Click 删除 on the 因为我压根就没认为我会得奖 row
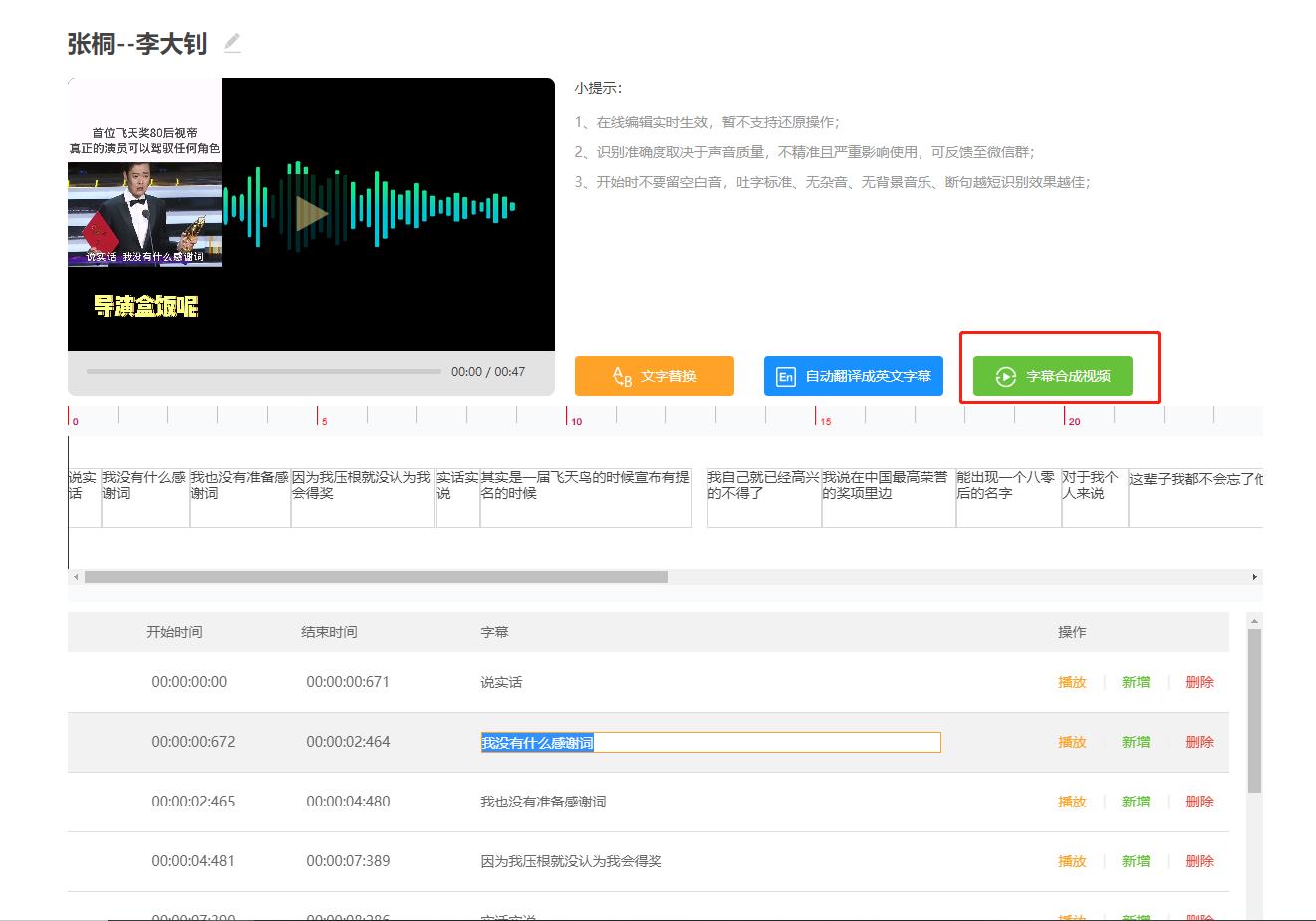1316x921 pixels. click(1199, 861)
